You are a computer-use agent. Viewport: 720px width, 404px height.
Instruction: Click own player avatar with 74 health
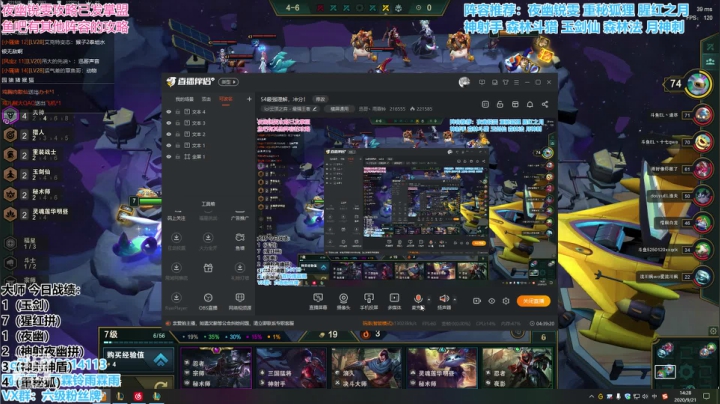(698, 84)
